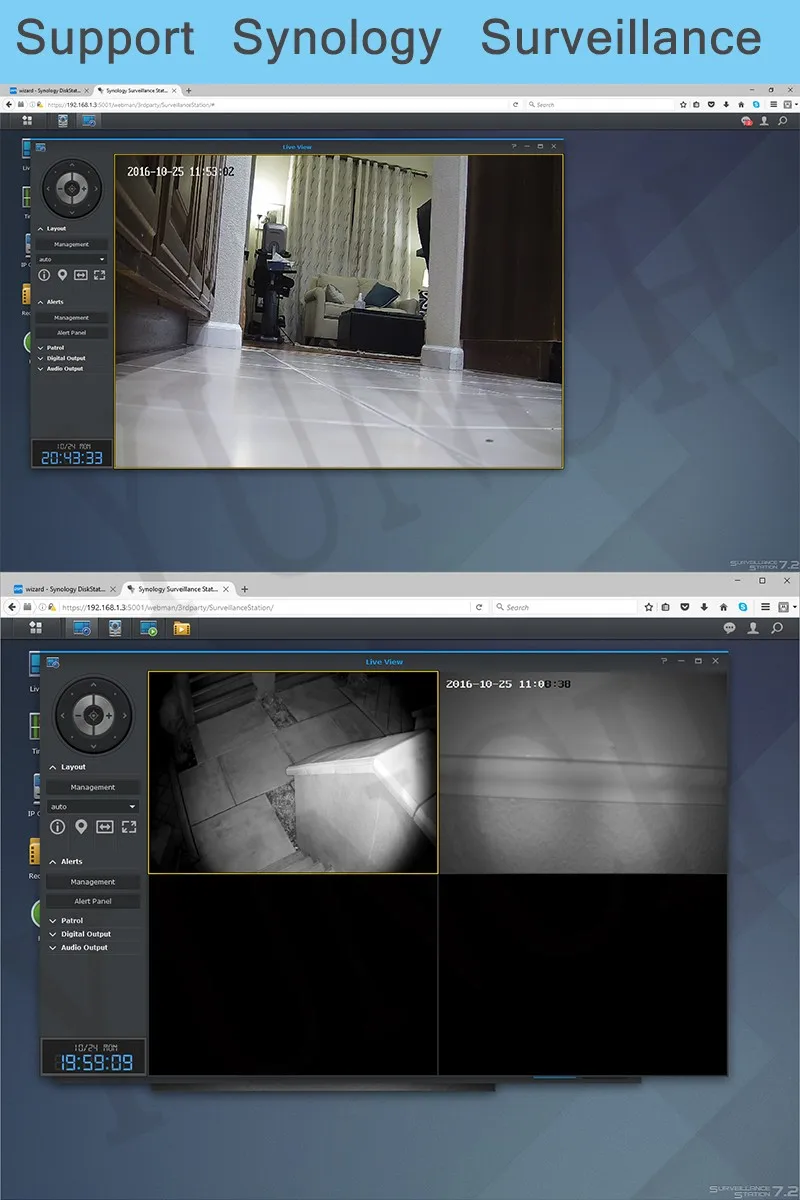Expand the Patrol section in the lower window
The height and width of the screenshot is (1200, 800).
pos(71,921)
